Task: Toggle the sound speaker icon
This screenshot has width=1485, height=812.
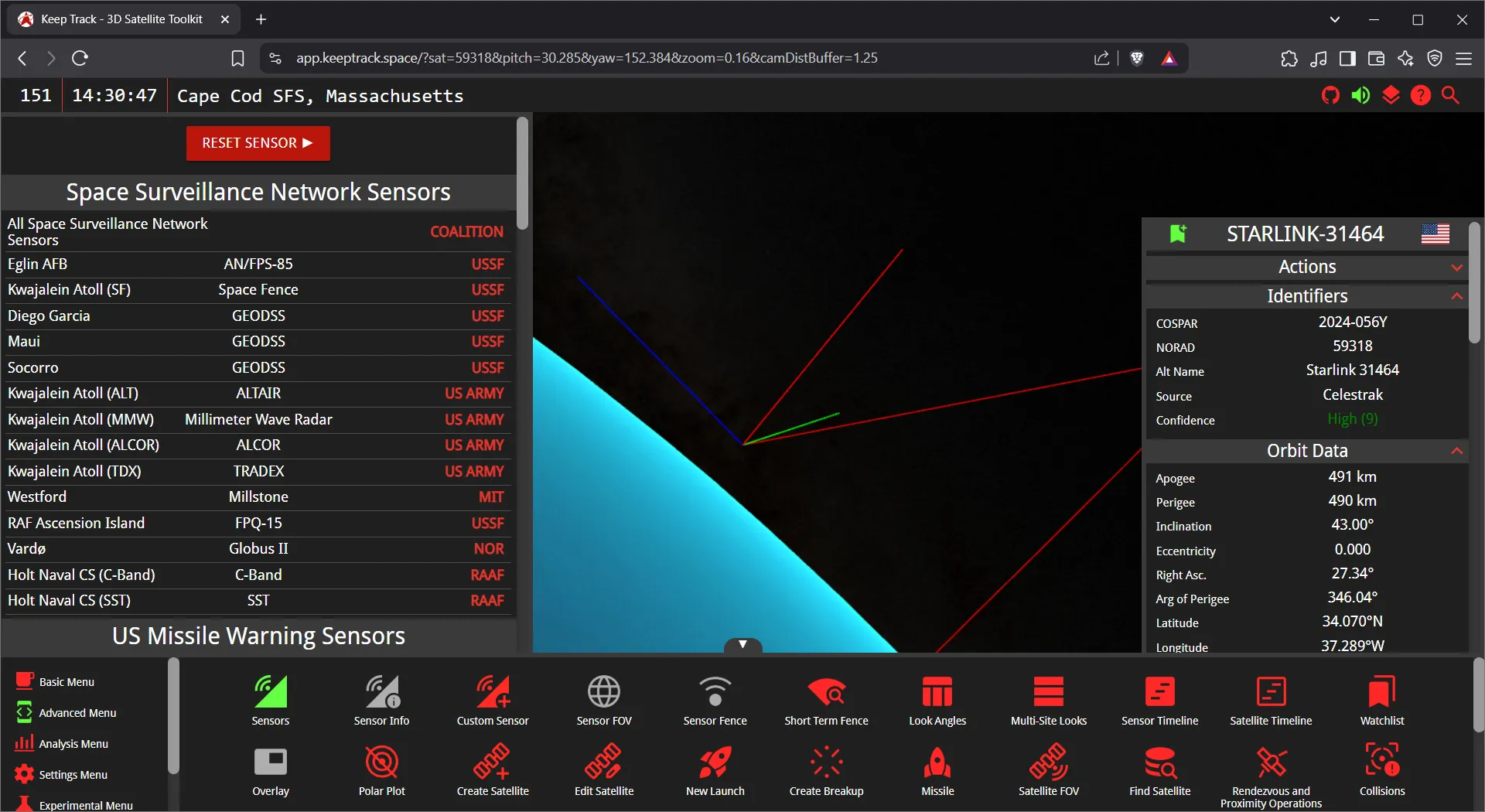Action: point(1360,95)
